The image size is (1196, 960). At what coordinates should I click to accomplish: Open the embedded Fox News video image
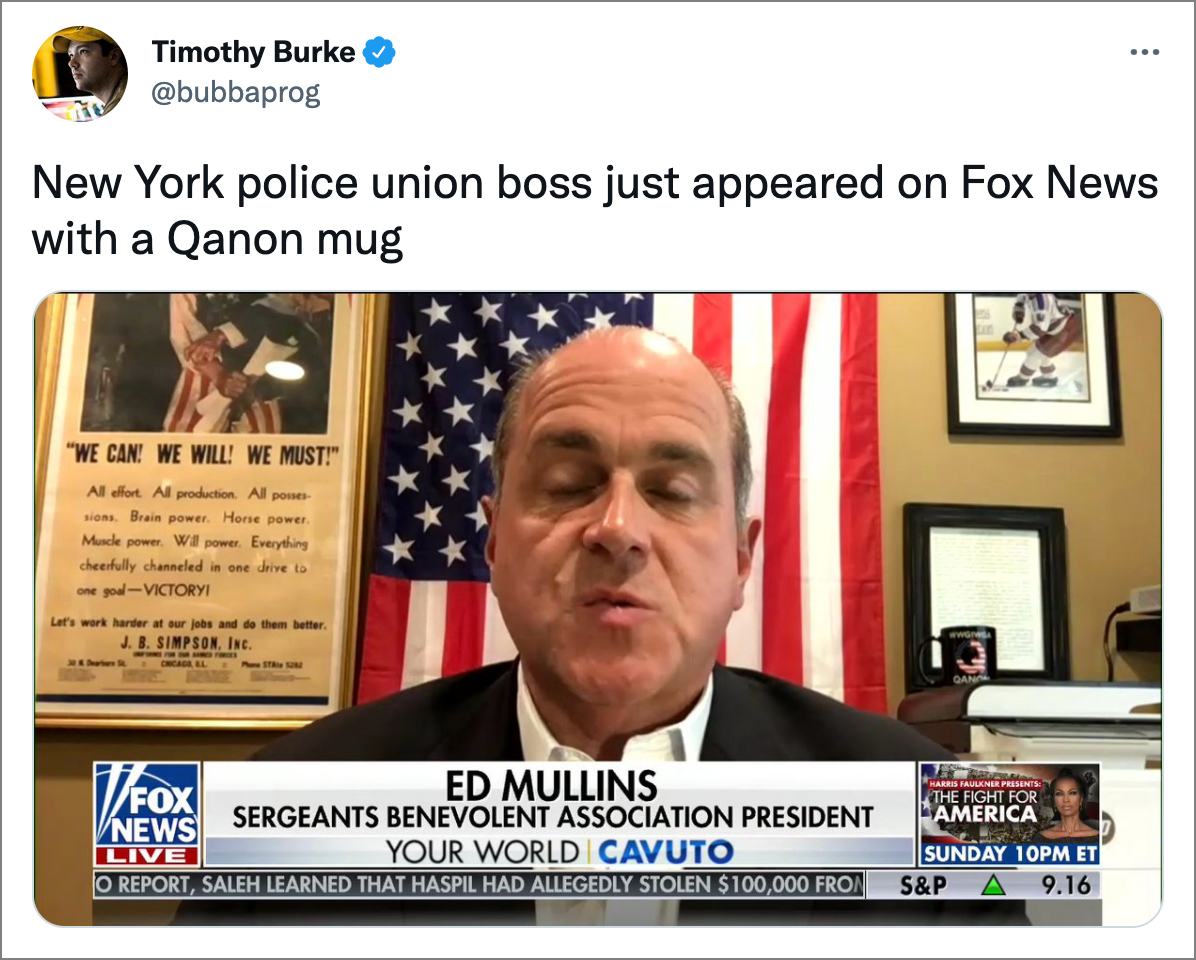coord(598,609)
